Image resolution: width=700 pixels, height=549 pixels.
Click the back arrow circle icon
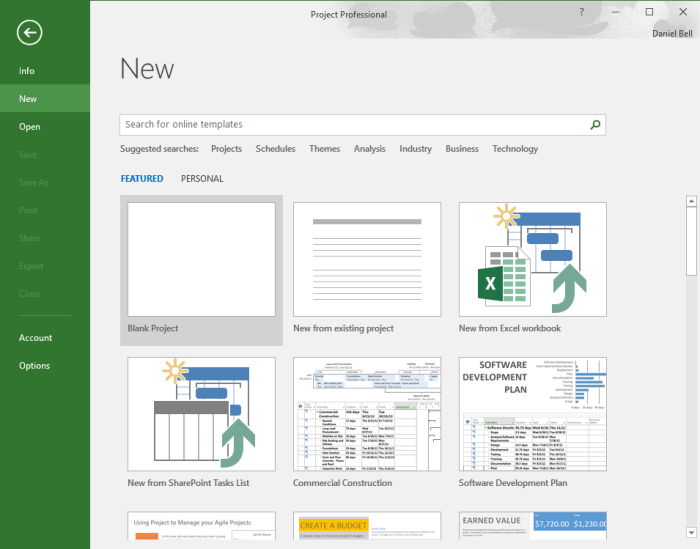tap(29, 33)
